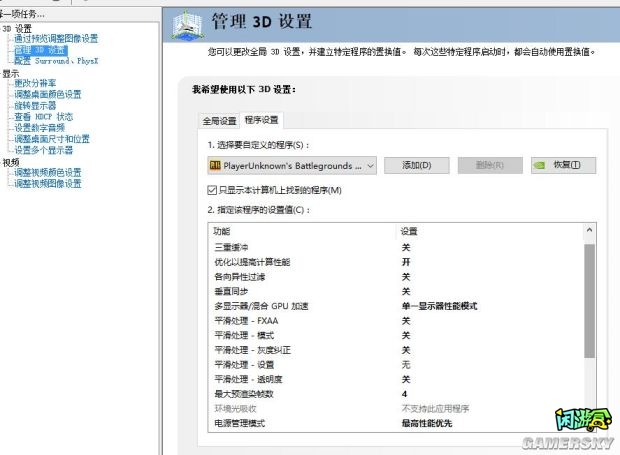Toggle 只显示本计算机上找到的程序 checkbox

(x=212, y=190)
